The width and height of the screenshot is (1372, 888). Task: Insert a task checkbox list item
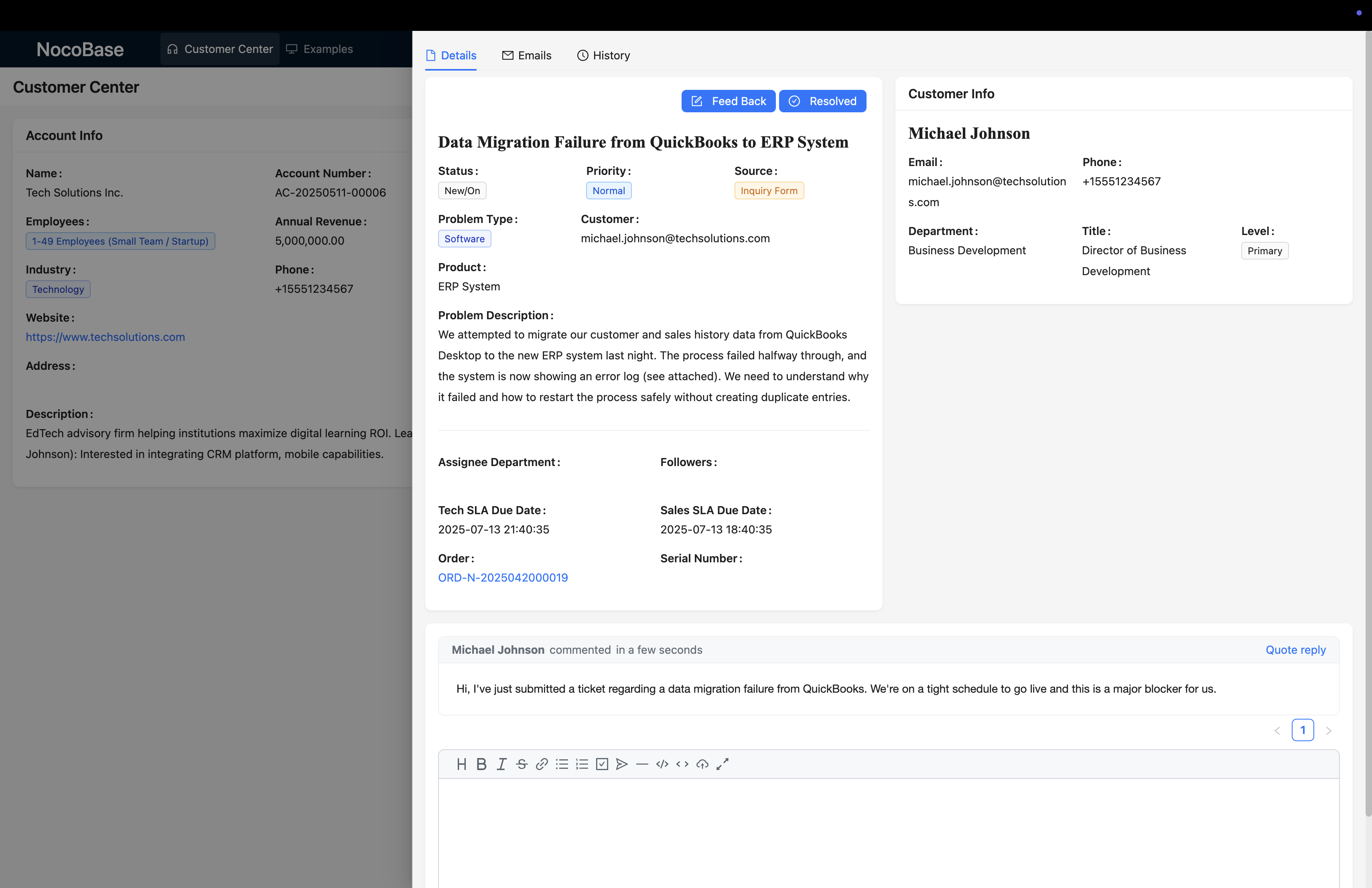pyautogui.click(x=602, y=764)
